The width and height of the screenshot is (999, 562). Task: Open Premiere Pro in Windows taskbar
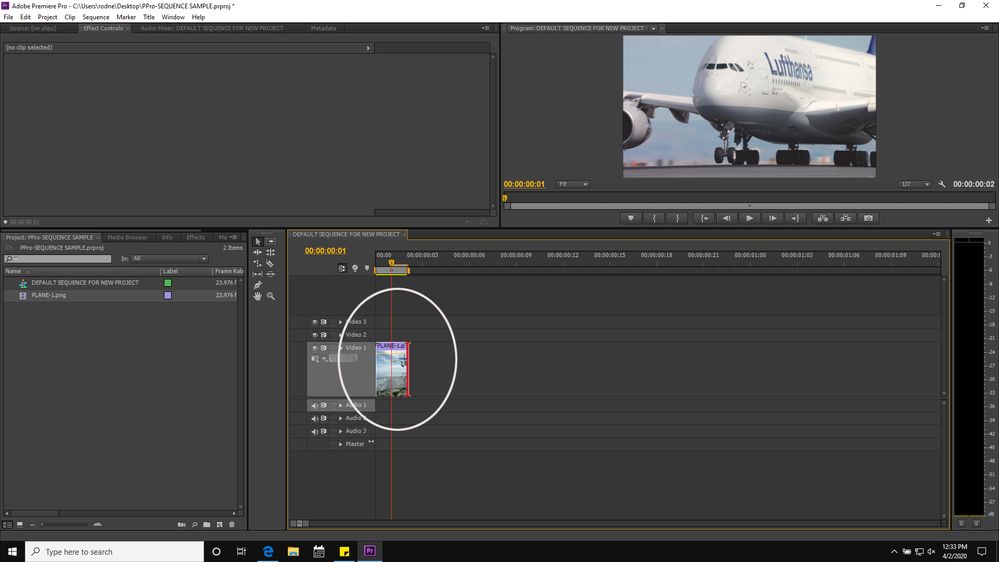point(370,551)
